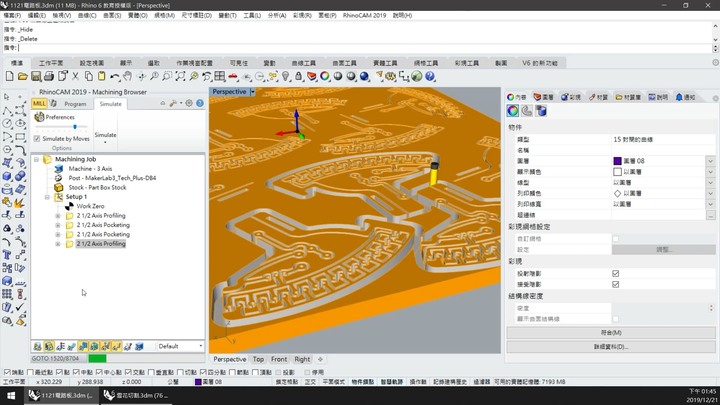Screen dimensions: 720x405
Task: Open the Perspective viewport title dropdown arrow
Action: pyautogui.click(x=253, y=92)
